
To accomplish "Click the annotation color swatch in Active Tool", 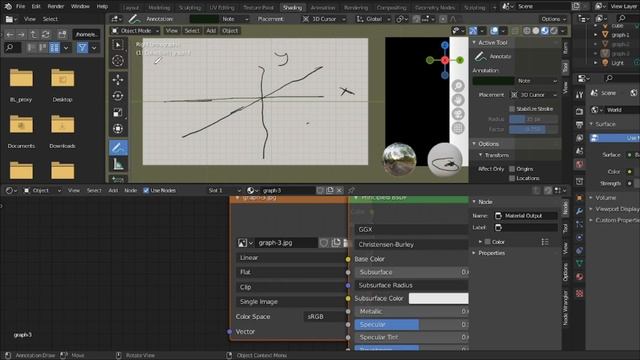I will [x=493, y=81].
